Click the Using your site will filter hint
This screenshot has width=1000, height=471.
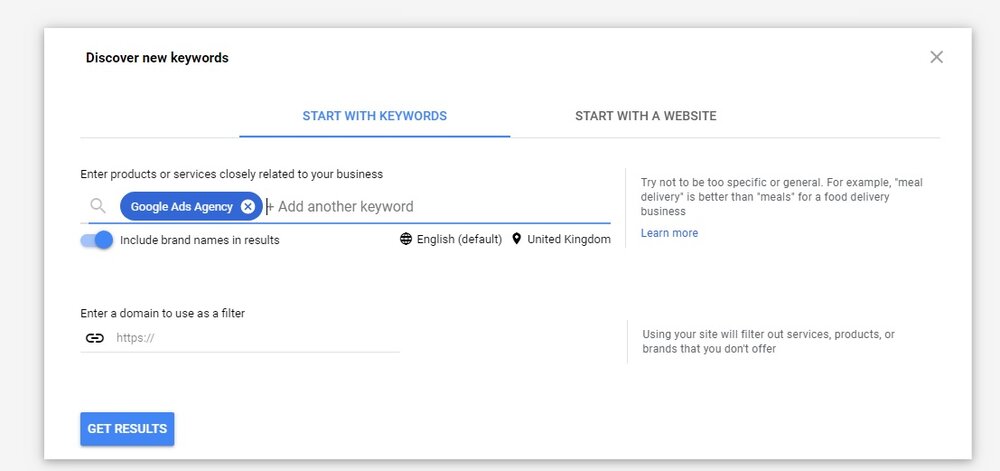(x=768, y=342)
